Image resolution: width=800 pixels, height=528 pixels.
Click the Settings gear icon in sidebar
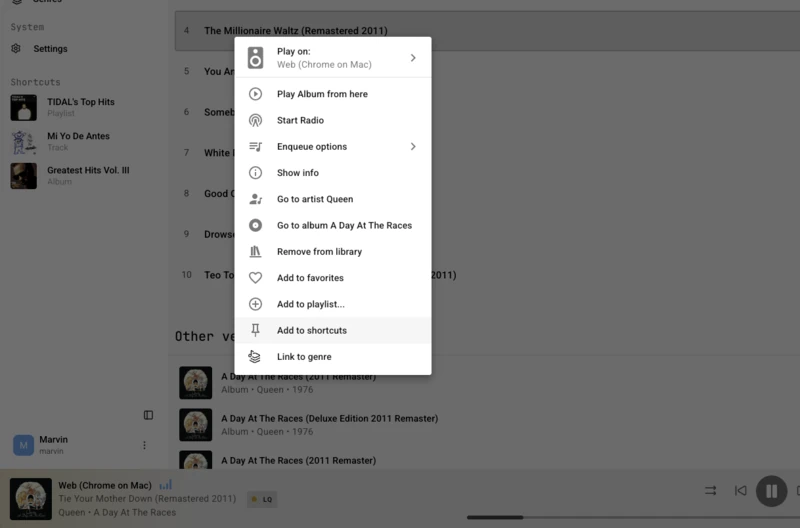pos(16,48)
